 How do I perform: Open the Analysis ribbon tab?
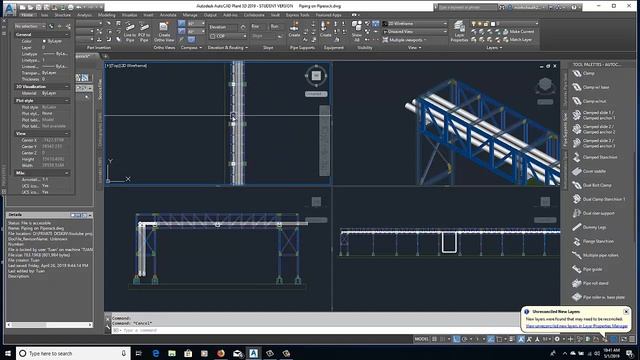pos(84,15)
